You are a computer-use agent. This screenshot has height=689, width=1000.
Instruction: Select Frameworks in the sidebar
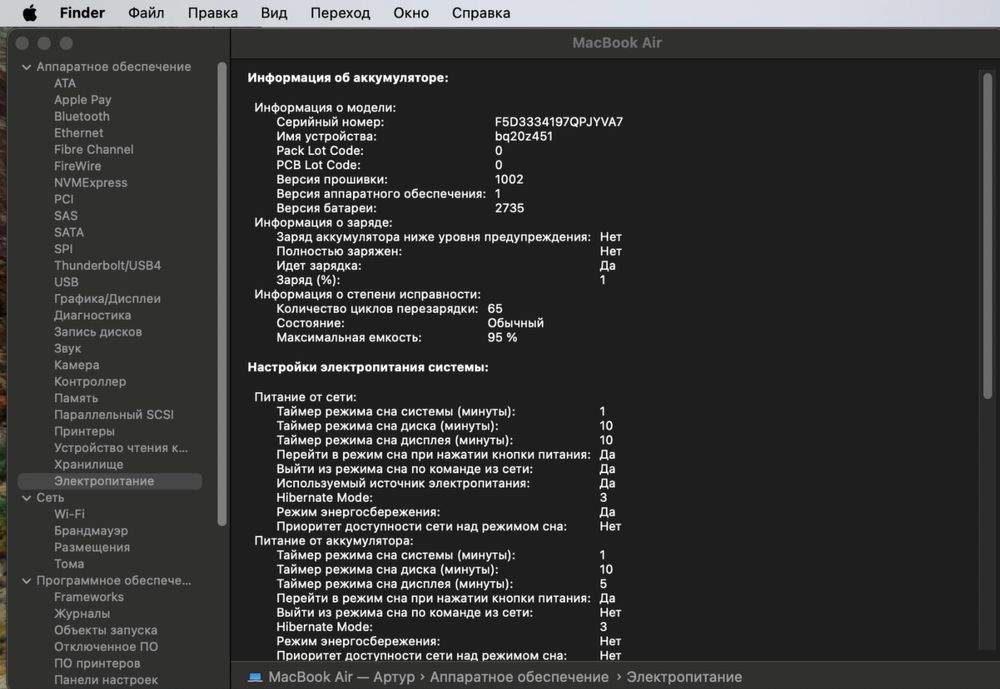pyautogui.click(x=89, y=597)
